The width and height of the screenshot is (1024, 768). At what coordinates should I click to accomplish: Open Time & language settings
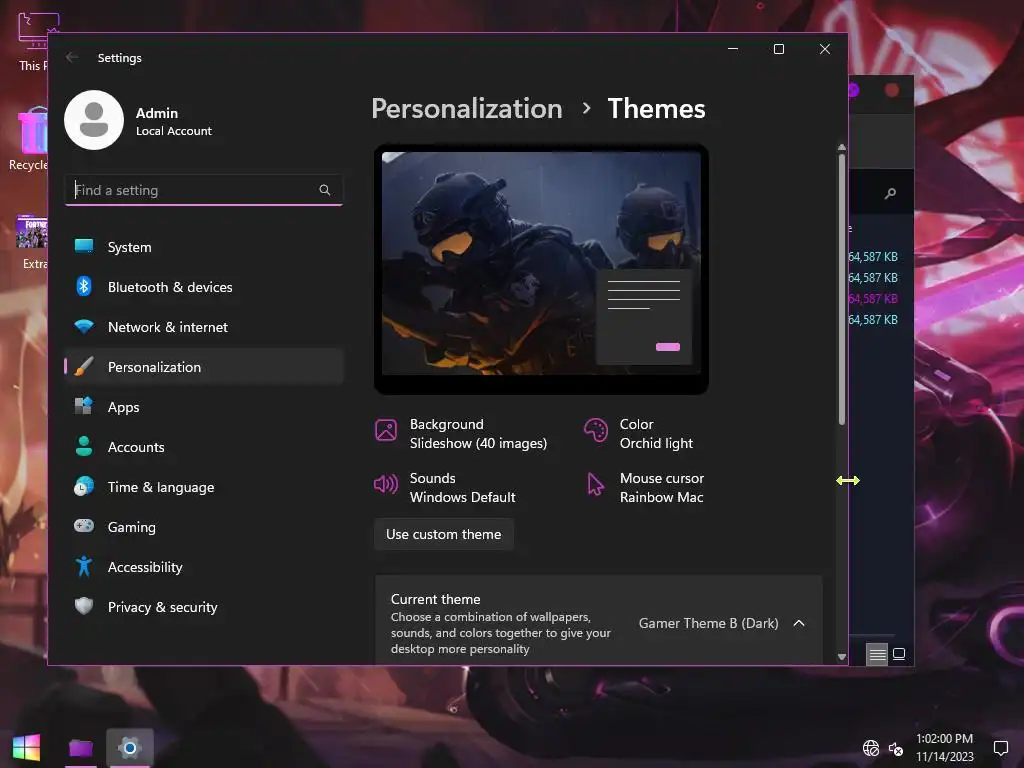click(204, 487)
